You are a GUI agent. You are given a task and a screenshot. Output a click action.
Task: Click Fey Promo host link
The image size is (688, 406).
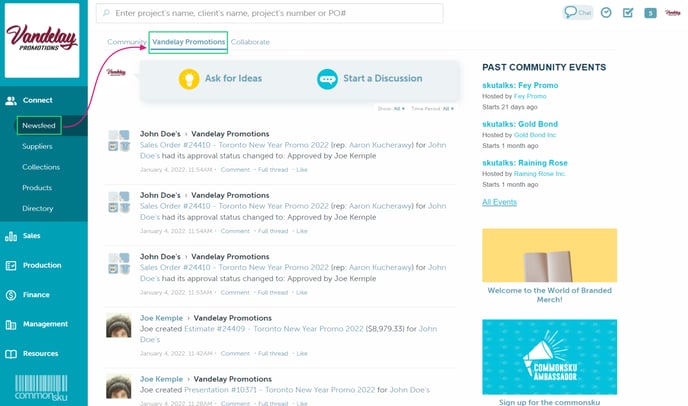point(530,96)
